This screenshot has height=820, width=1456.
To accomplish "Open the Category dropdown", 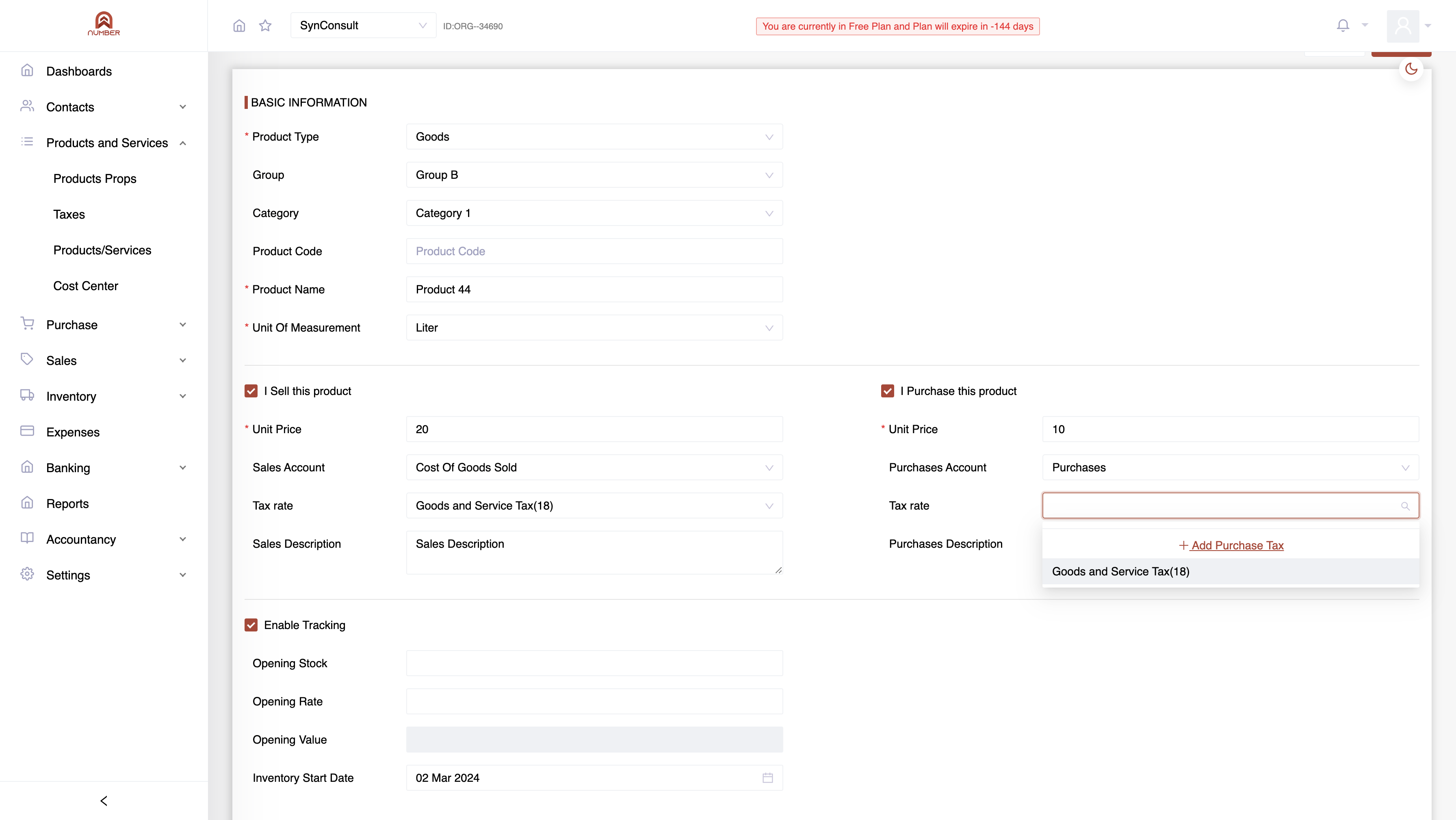I will [x=594, y=213].
